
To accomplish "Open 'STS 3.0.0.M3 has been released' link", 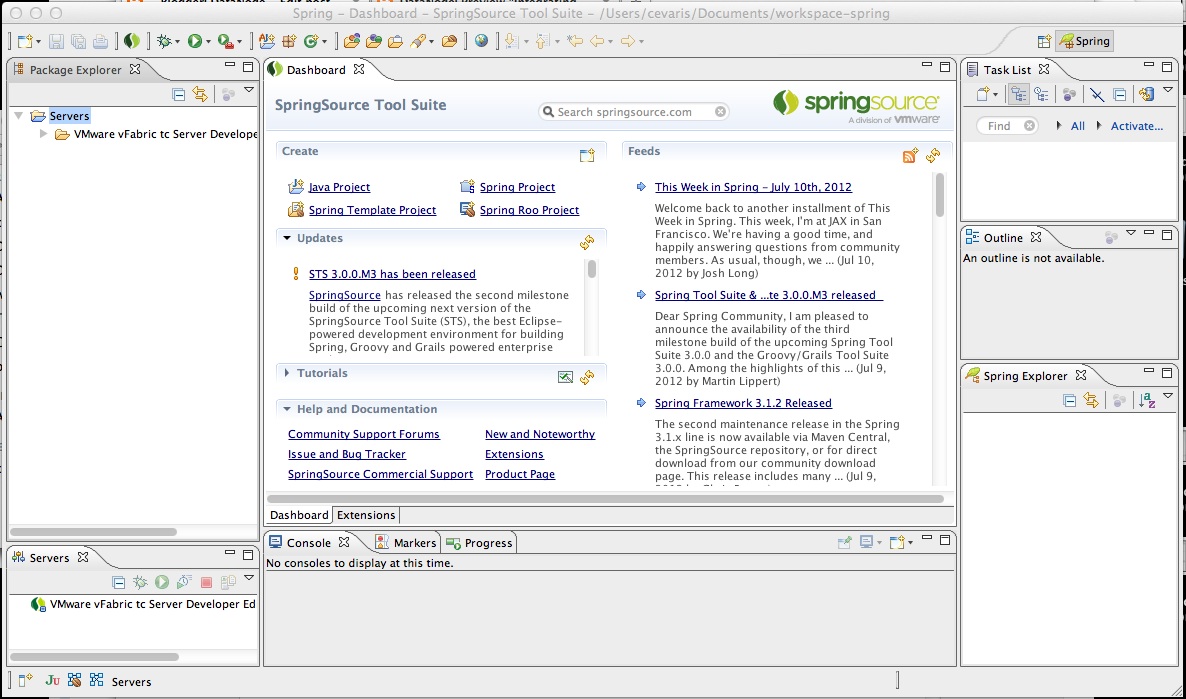I will [392, 274].
